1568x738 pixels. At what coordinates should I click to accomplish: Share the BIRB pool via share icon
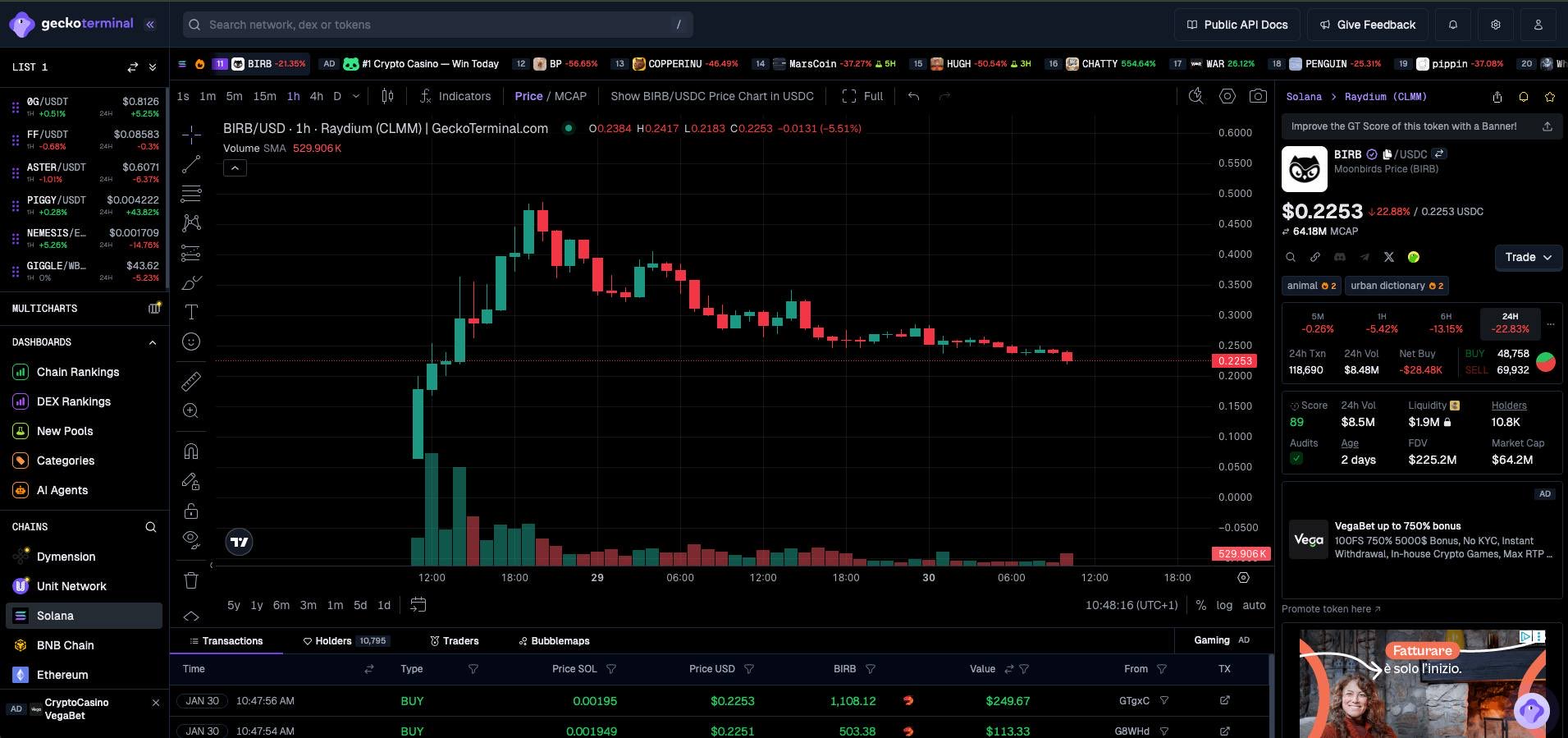pyautogui.click(x=1497, y=97)
